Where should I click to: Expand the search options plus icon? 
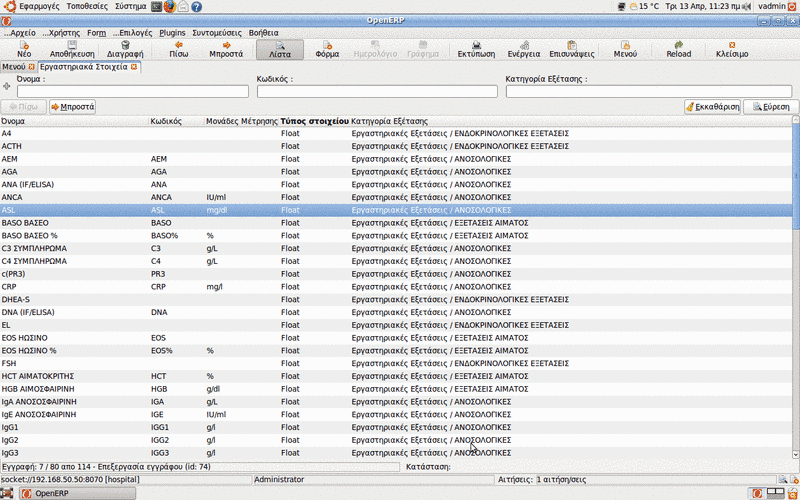[7, 86]
